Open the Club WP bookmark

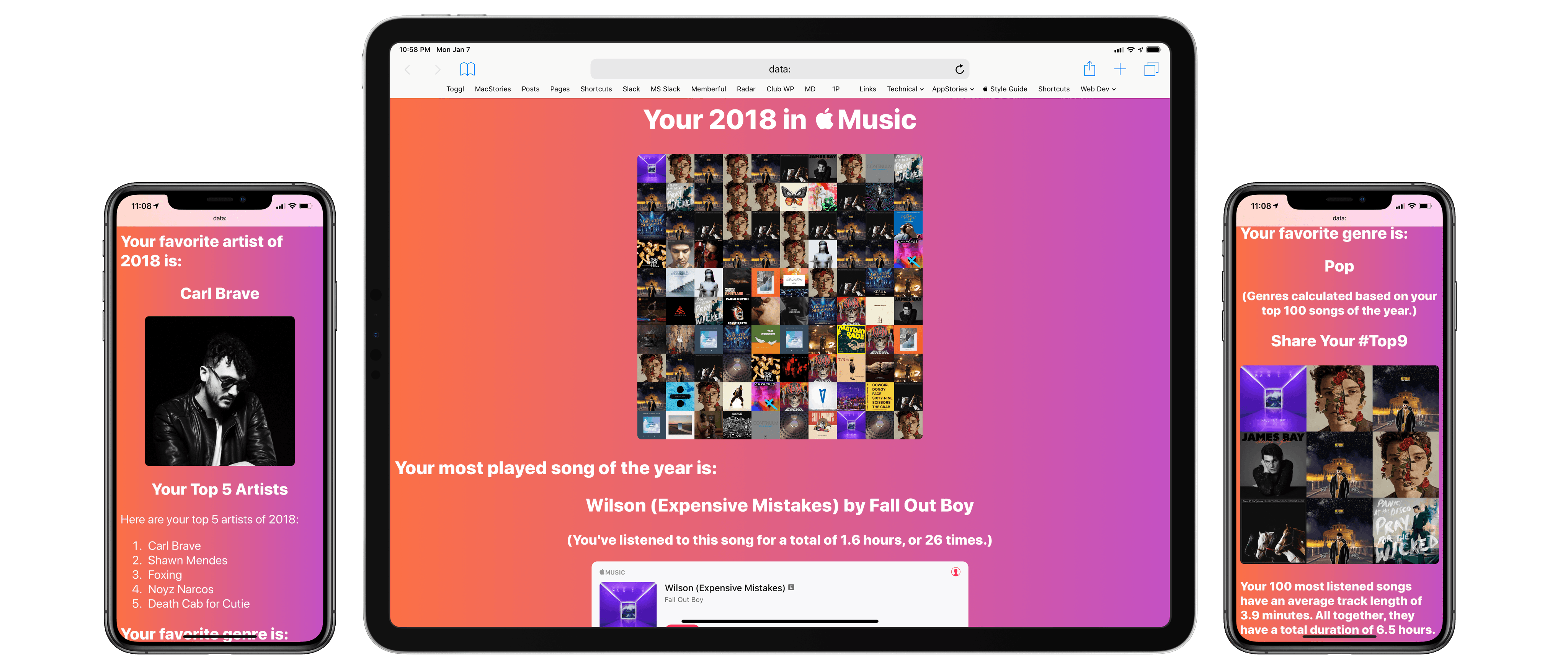pyautogui.click(x=780, y=89)
